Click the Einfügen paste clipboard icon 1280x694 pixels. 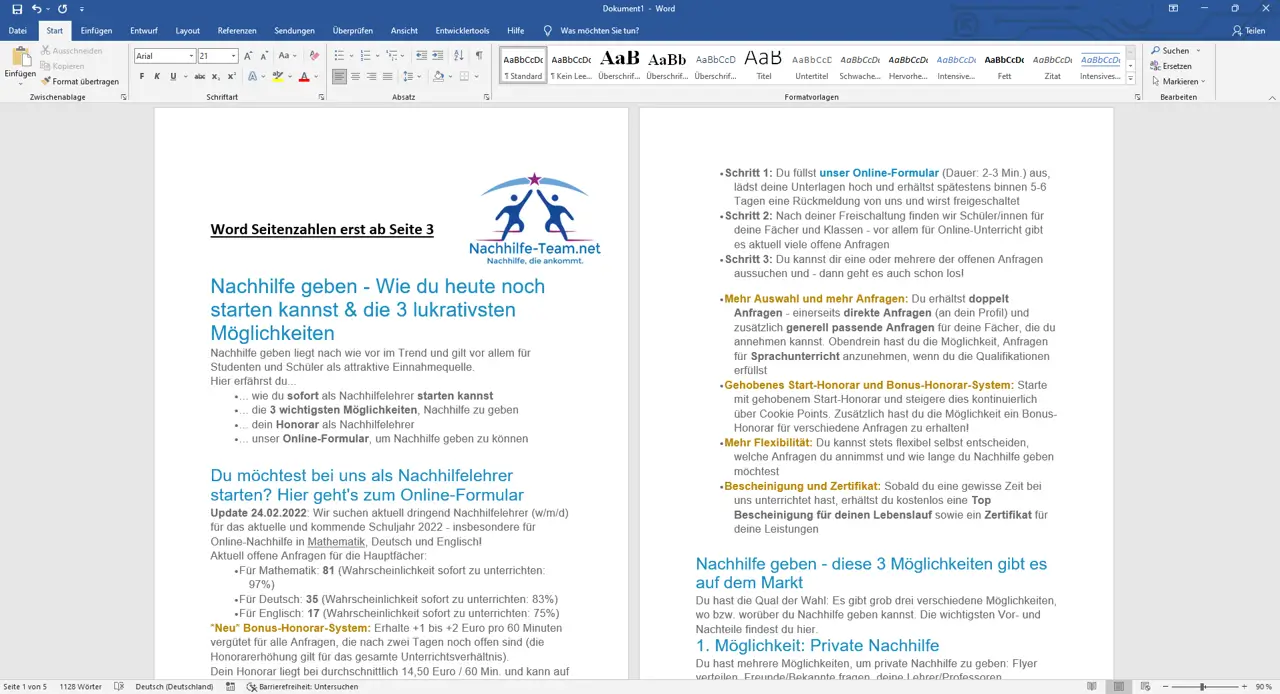pyautogui.click(x=20, y=58)
